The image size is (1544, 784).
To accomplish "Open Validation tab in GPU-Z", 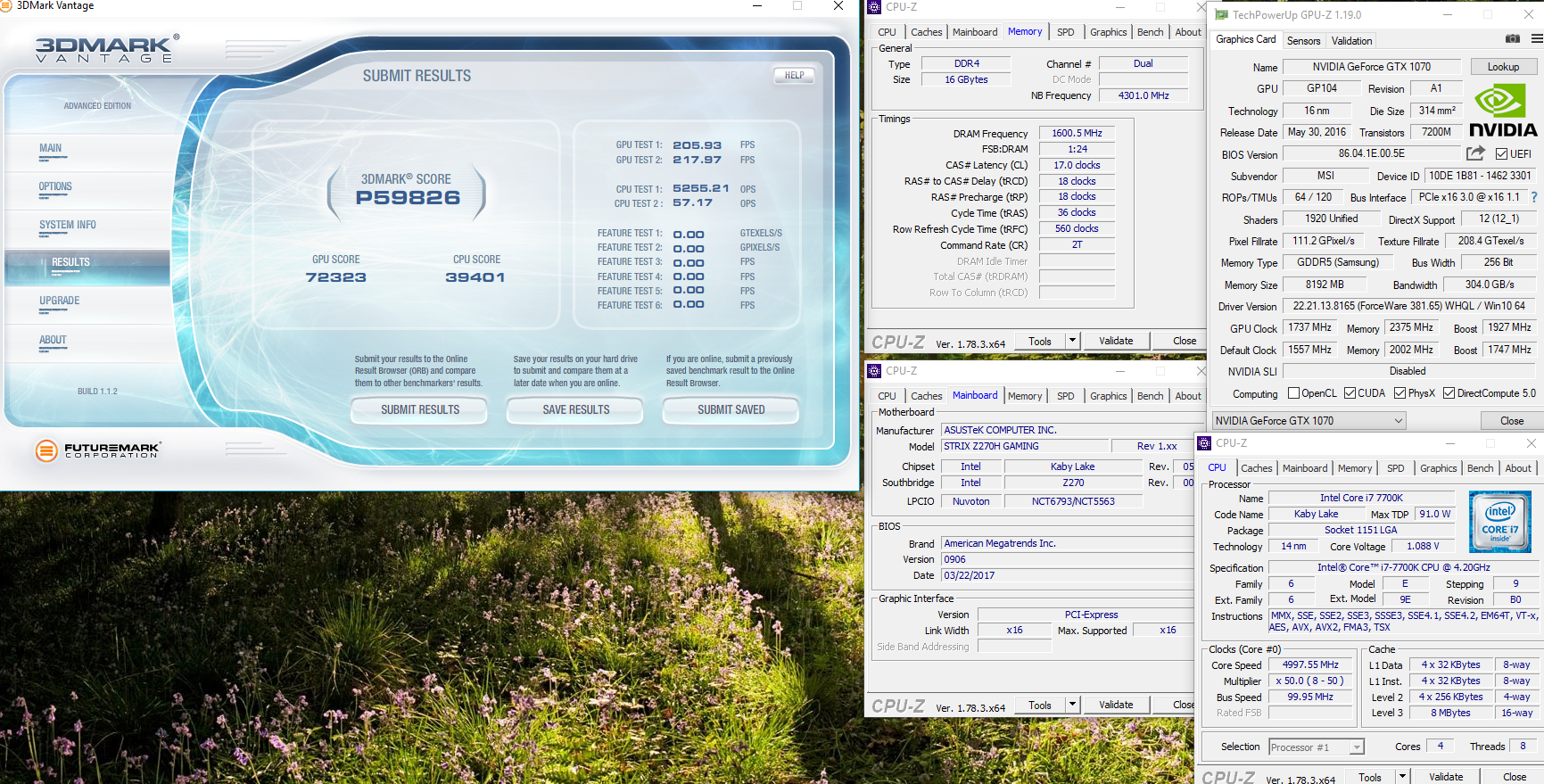I will (1352, 41).
